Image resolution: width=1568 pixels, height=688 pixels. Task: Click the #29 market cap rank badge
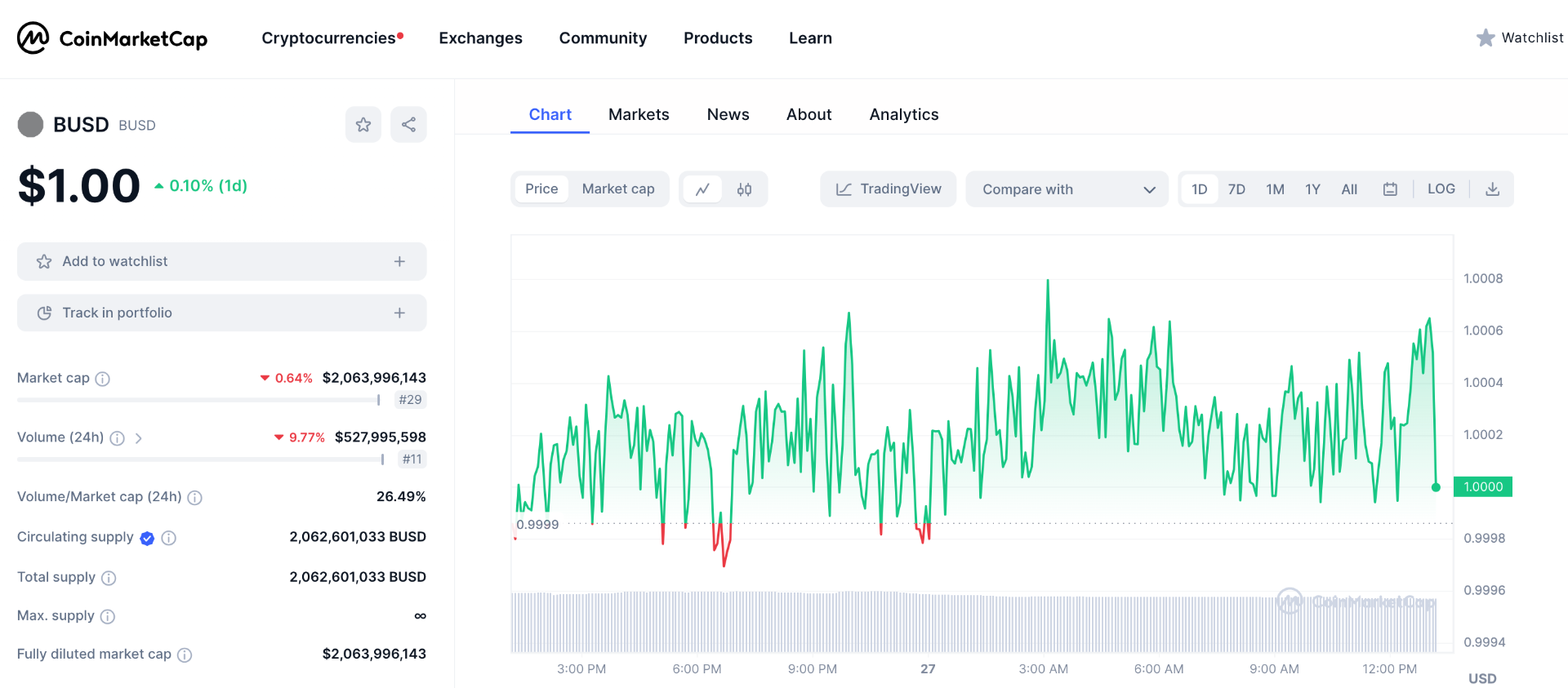click(410, 400)
